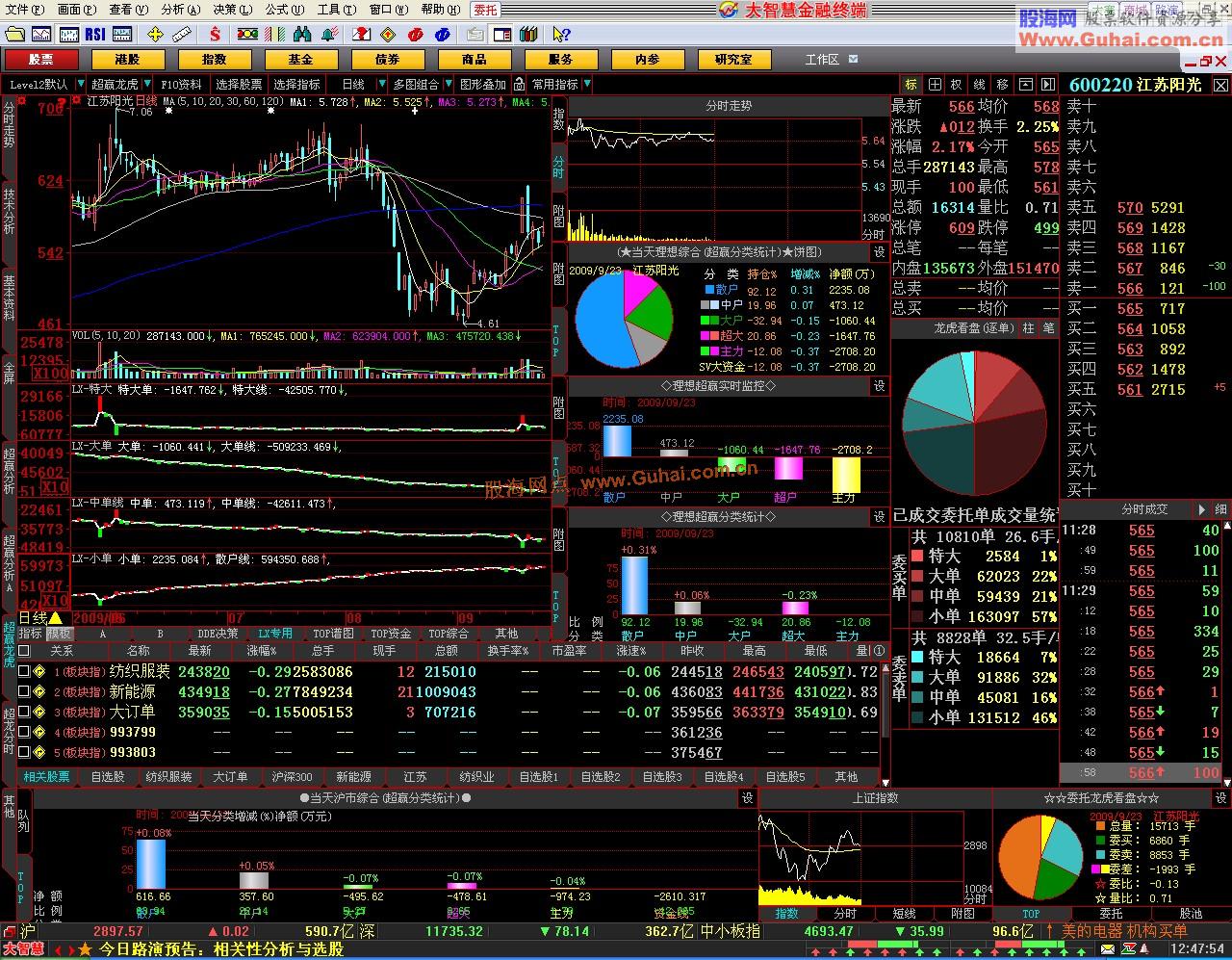This screenshot has height=960, width=1232.
Task: Expand arrow beside 分时成交 header
Action: [1201, 509]
